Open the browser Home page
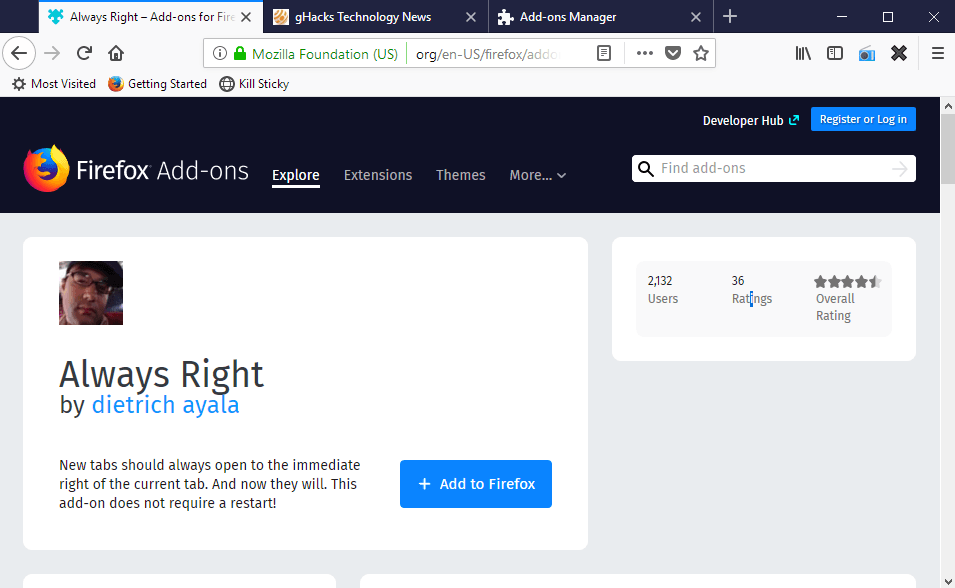 point(115,52)
